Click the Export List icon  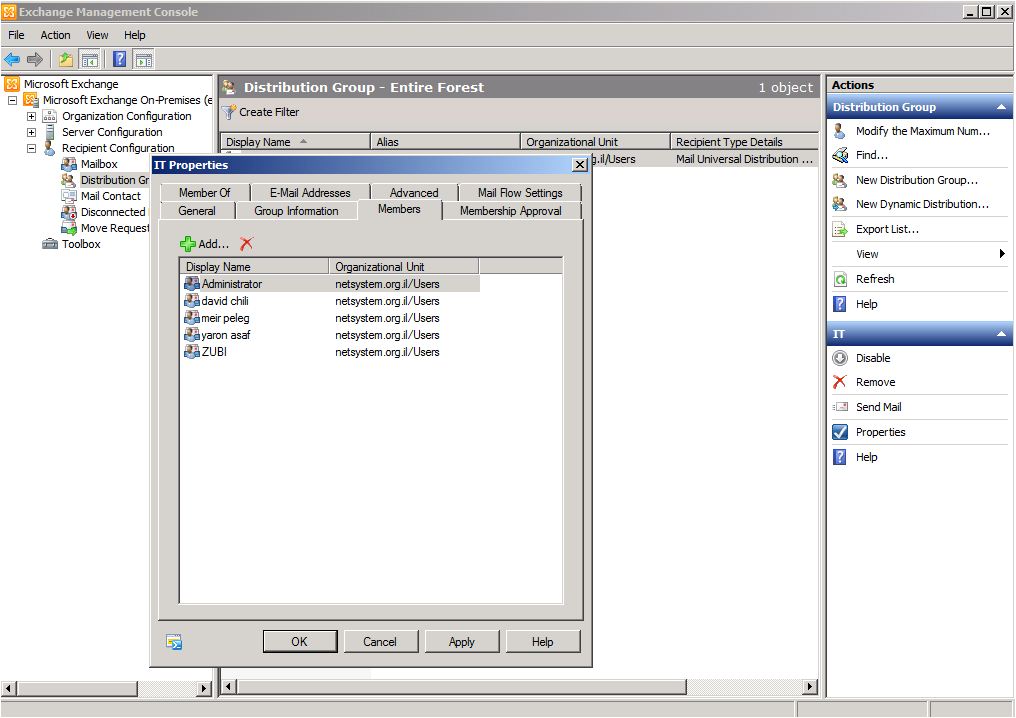pos(840,229)
